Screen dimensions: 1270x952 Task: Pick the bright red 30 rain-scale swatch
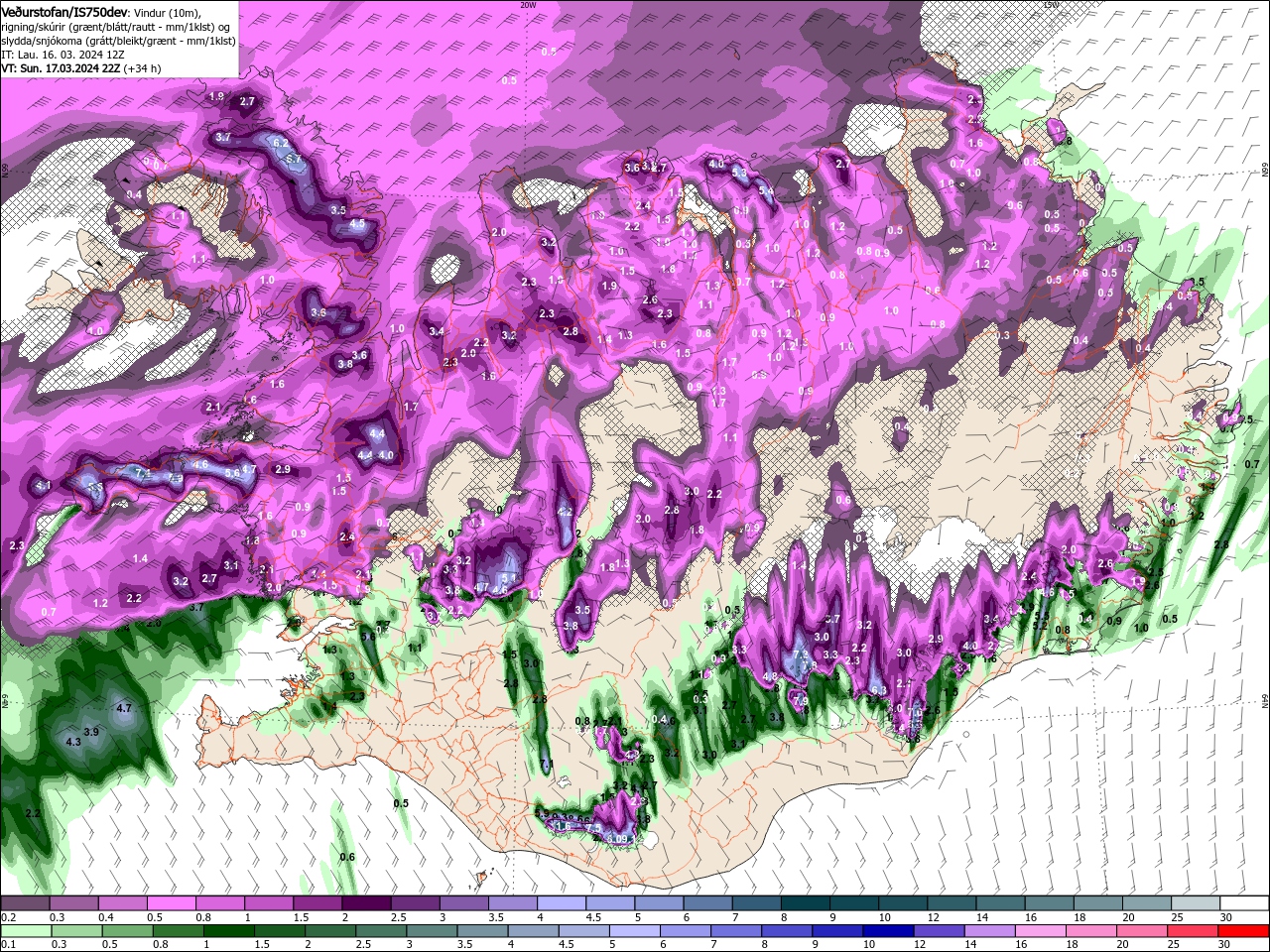[1244, 931]
